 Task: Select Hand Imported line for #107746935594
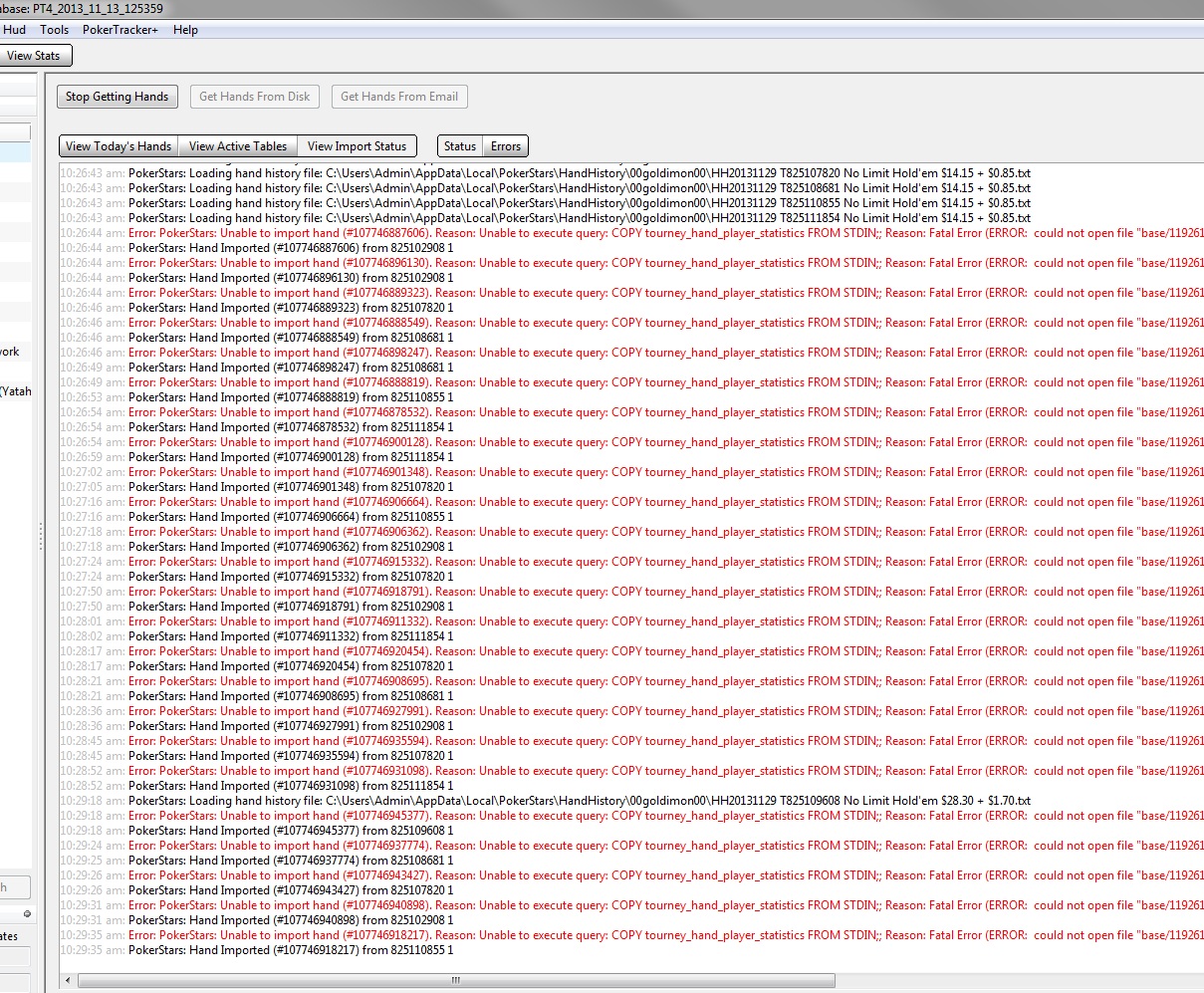pyautogui.click(x=257, y=756)
